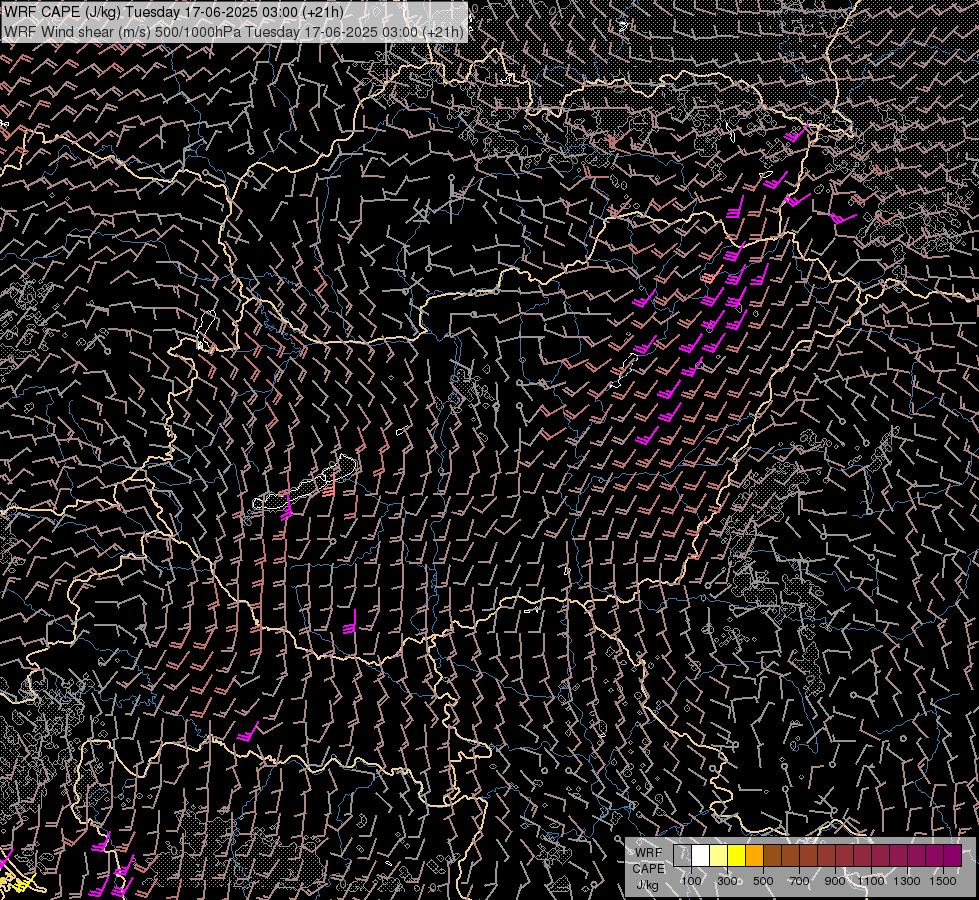Click the white CAPE legend swatch
This screenshot has height=900, width=979.
pyautogui.click(x=701, y=855)
